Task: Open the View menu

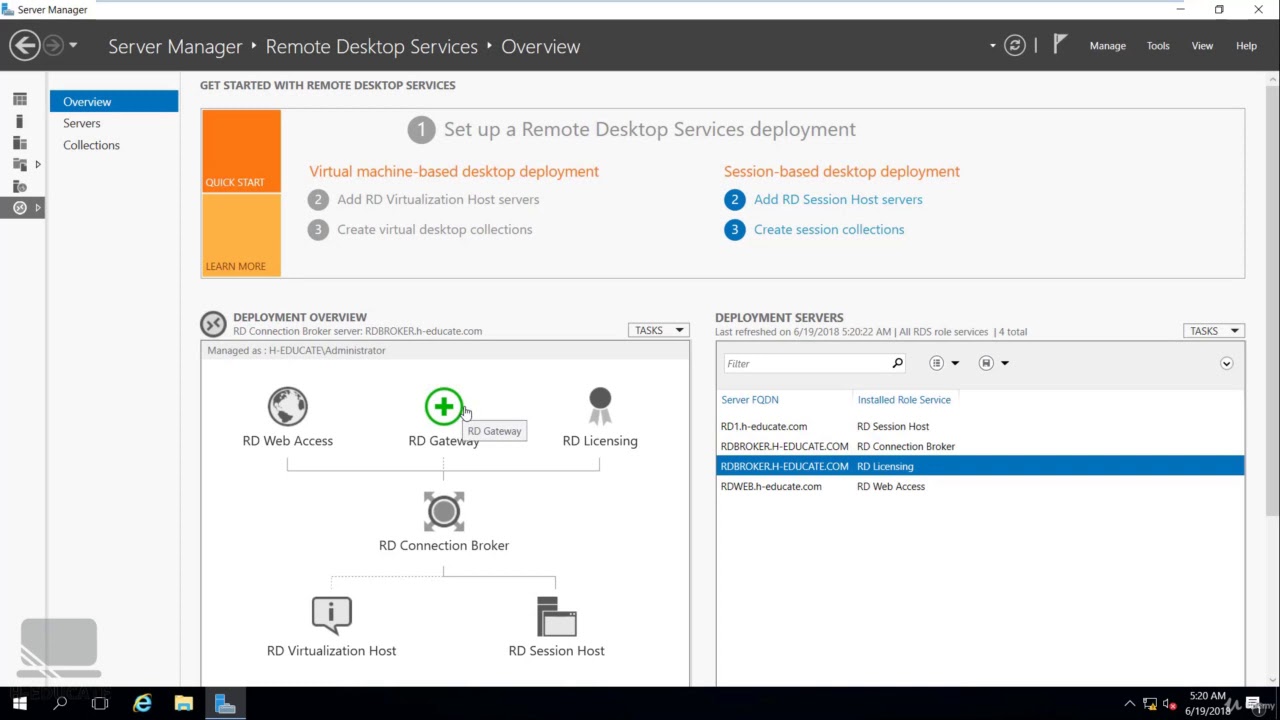Action: tap(1202, 46)
